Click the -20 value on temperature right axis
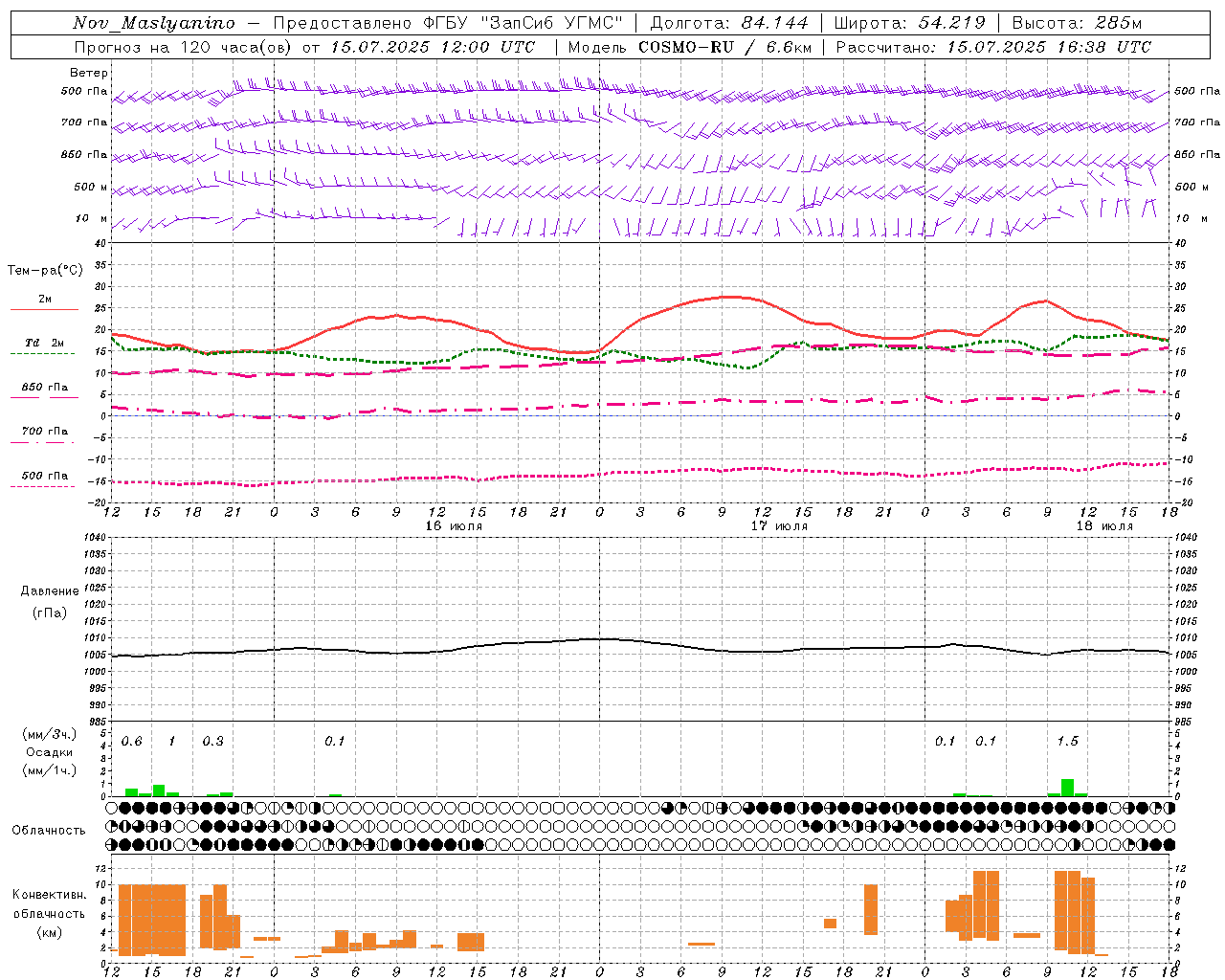Viewport: 1225px width, 980px height. tap(1183, 502)
